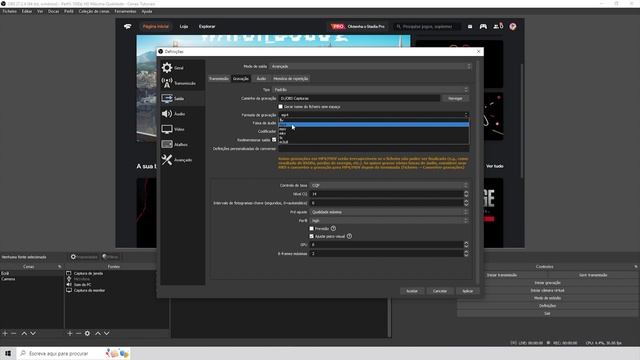The height and width of the screenshot is (360, 640).
Task: Enable the Previsão checkbox
Action: click(311, 229)
